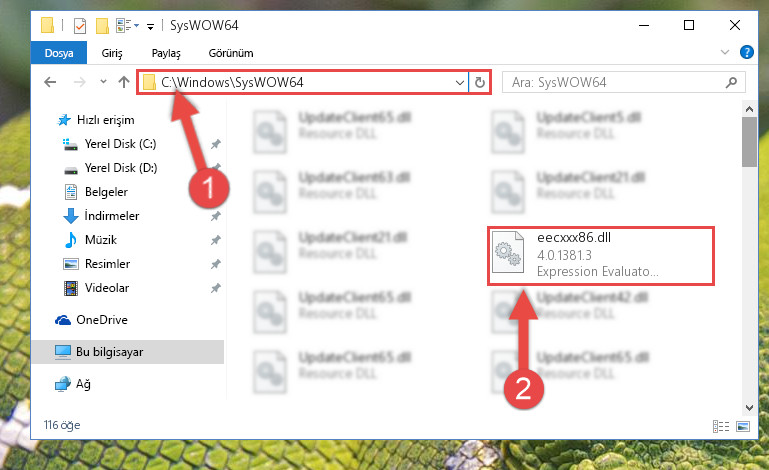
Task: Switch to large icons view layout
Action: click(743, 426)
